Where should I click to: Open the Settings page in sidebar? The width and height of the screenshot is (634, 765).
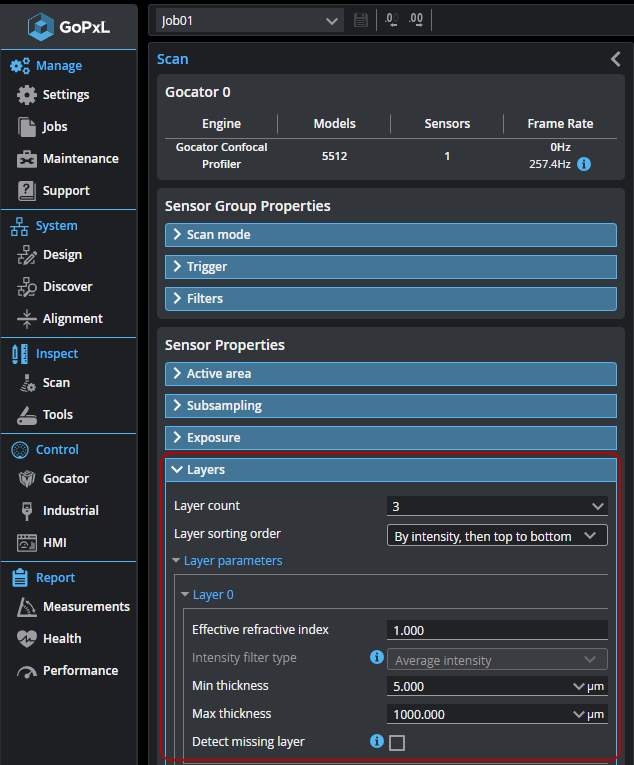click(x=65, y=95)
